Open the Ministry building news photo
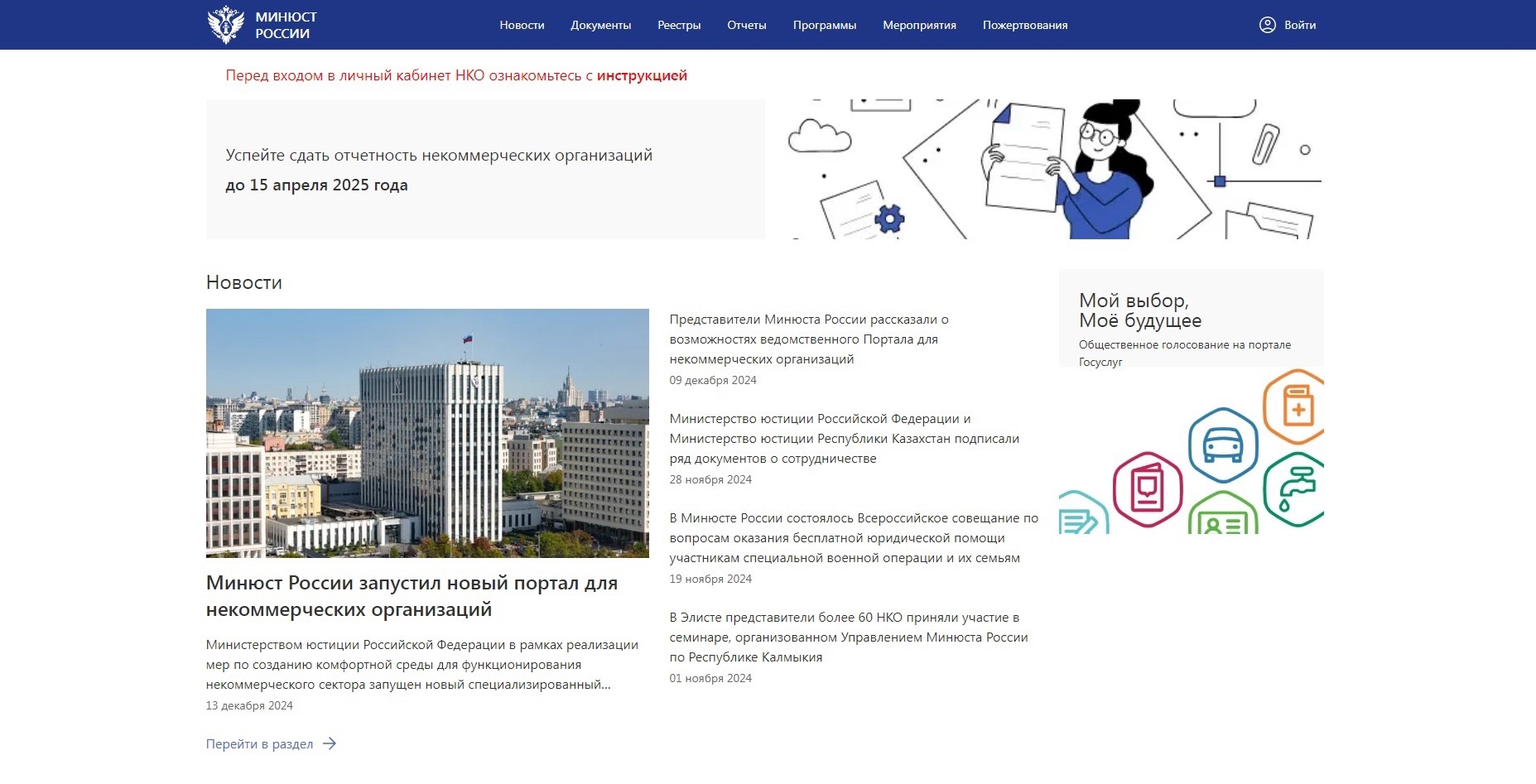The height and width of the screenshot is (784, 1536). [427, 433]
